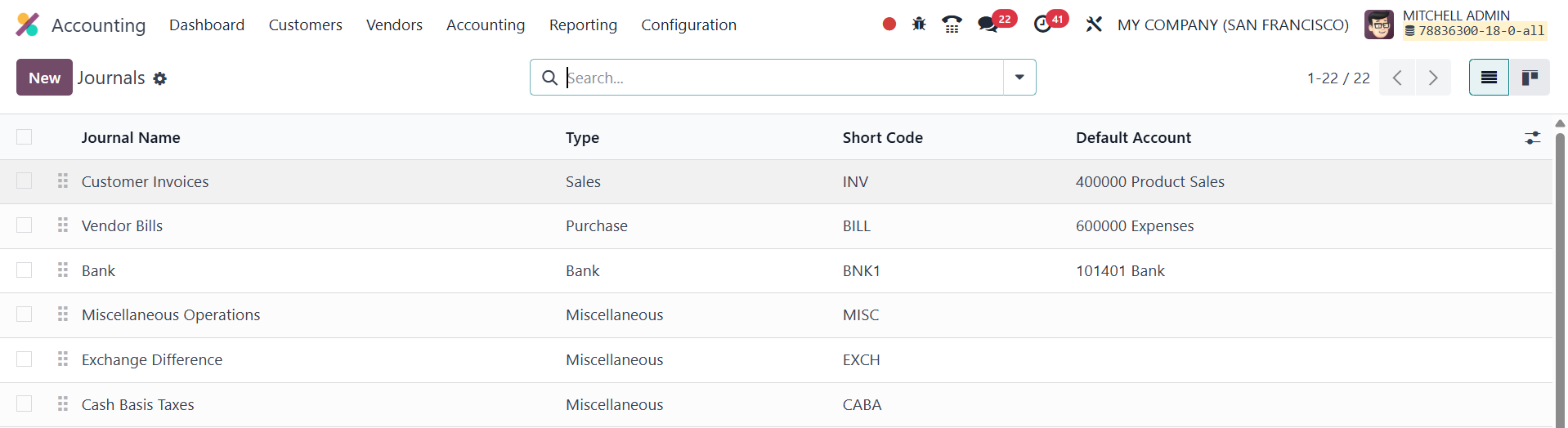Open the Journals gear actions menu

point(160,78)
